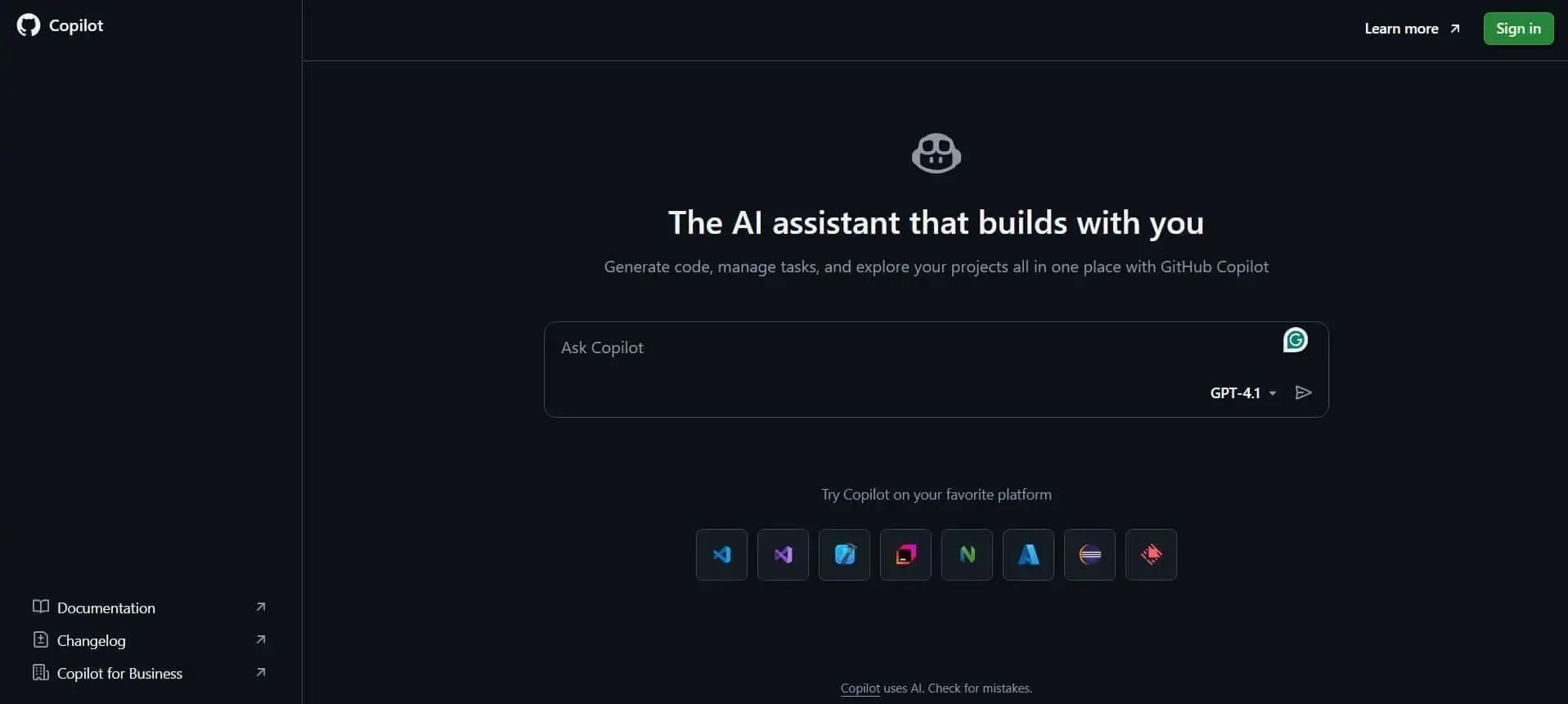
Task: Open the Eclipse platform icon
Action: pyautogui.click(x=1090, y=554)
